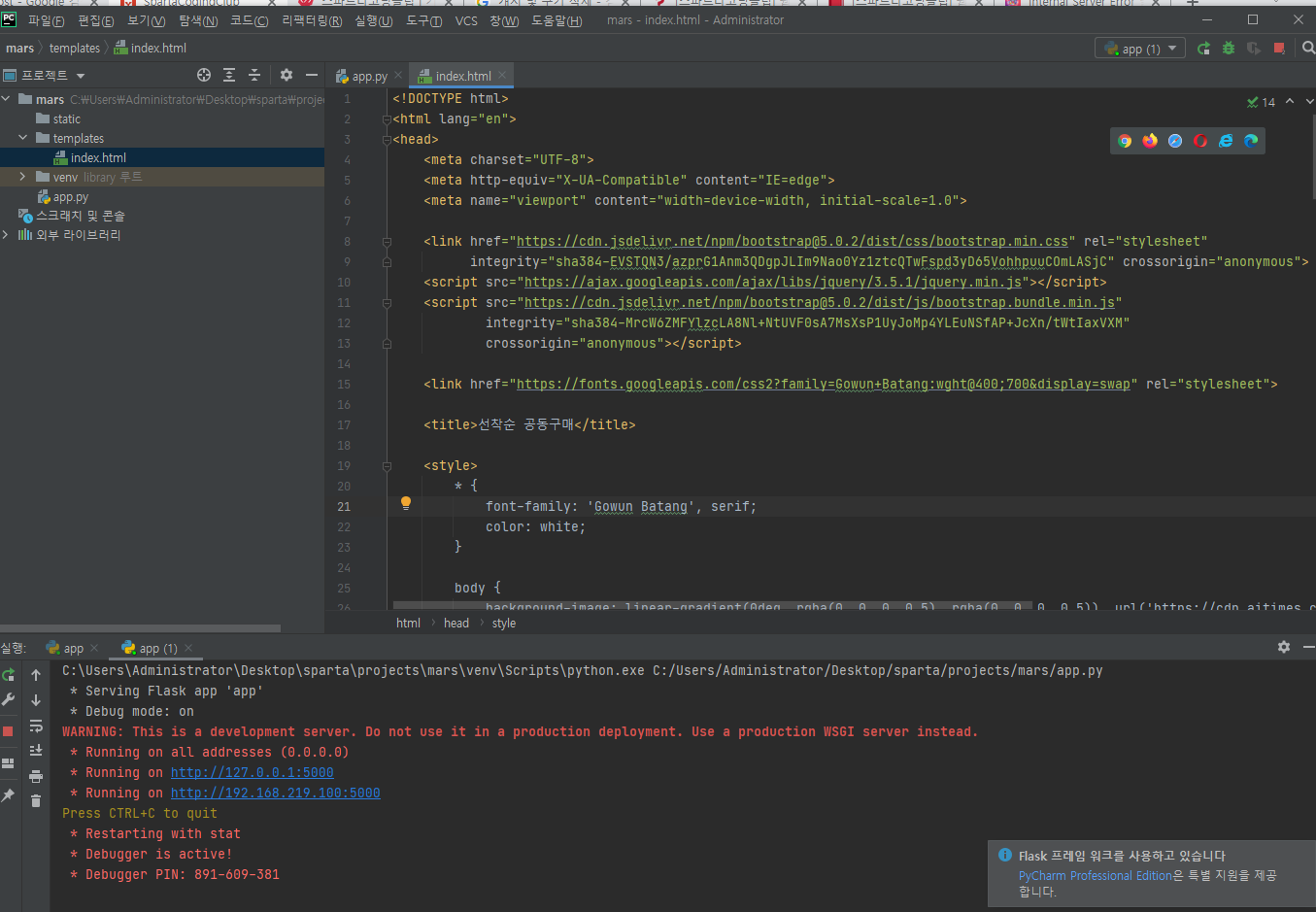Open Search Everywhere magnifier icon
Viewport: 1316px width, 912px height.
(1308, 48)
